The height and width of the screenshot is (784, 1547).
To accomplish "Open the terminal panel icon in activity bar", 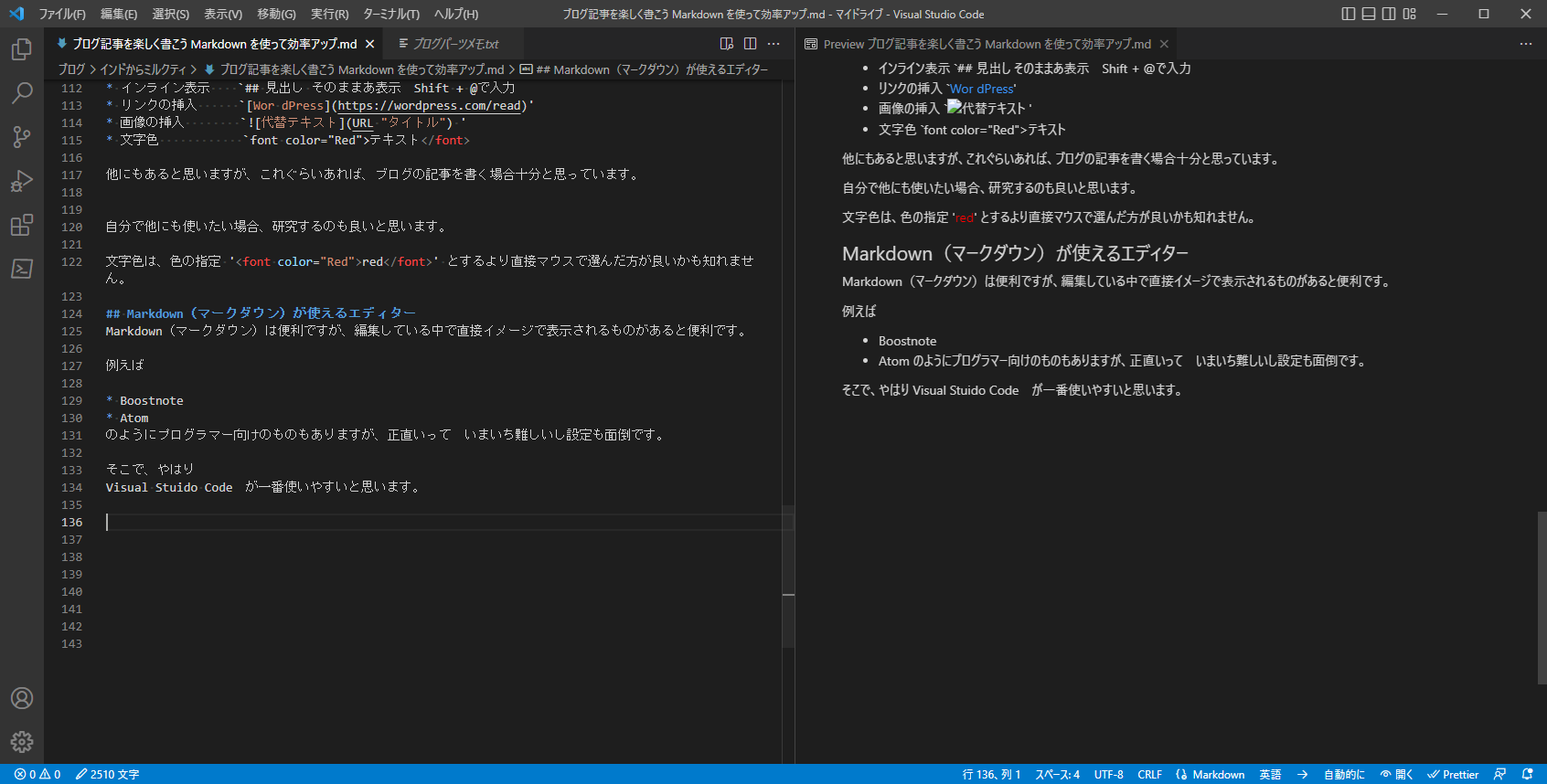I will 22,269.
